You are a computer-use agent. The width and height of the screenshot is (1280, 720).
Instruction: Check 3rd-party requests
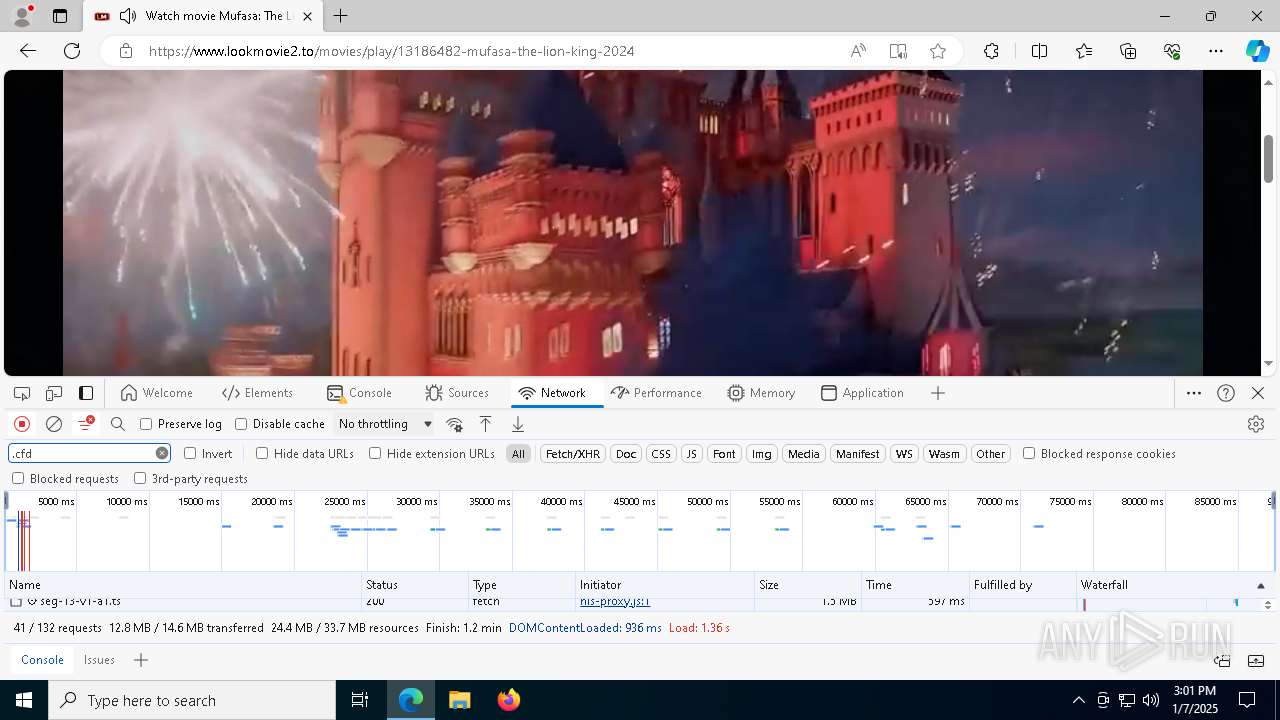[140, 478]
